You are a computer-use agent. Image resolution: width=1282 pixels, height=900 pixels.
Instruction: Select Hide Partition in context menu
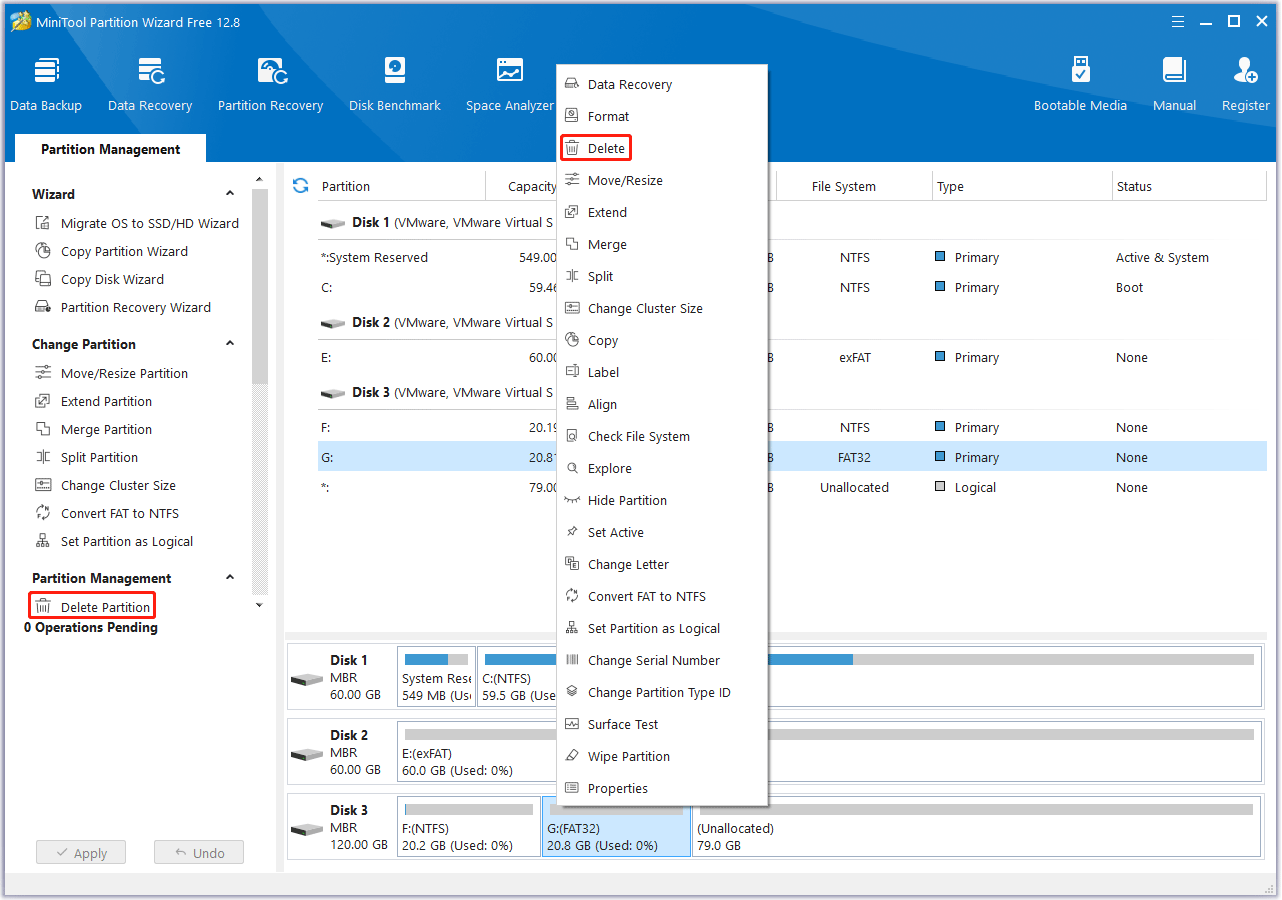[662, 501]
